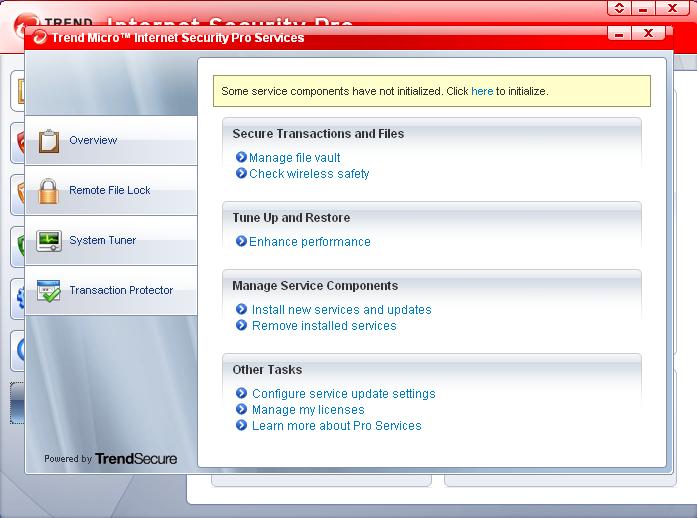697x518 pixels.
Task: Minimize the Pro Services window
Action: pos(619,33)
